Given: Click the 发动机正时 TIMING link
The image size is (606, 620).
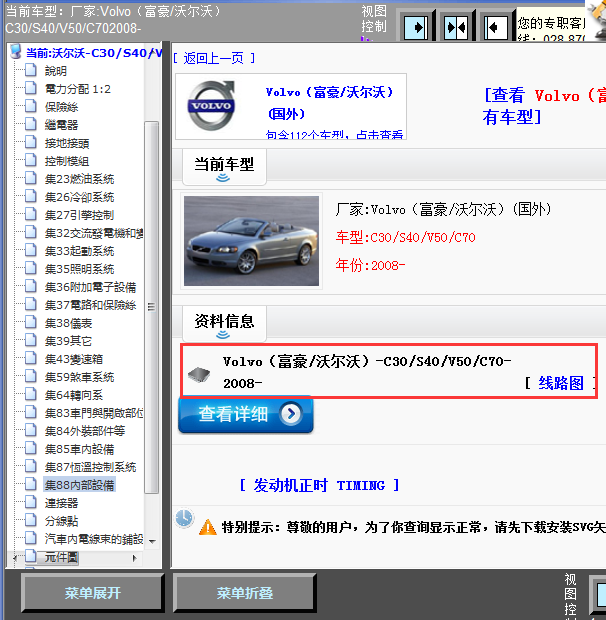Looking at the screenshot, I should click(x=319, y=485).
